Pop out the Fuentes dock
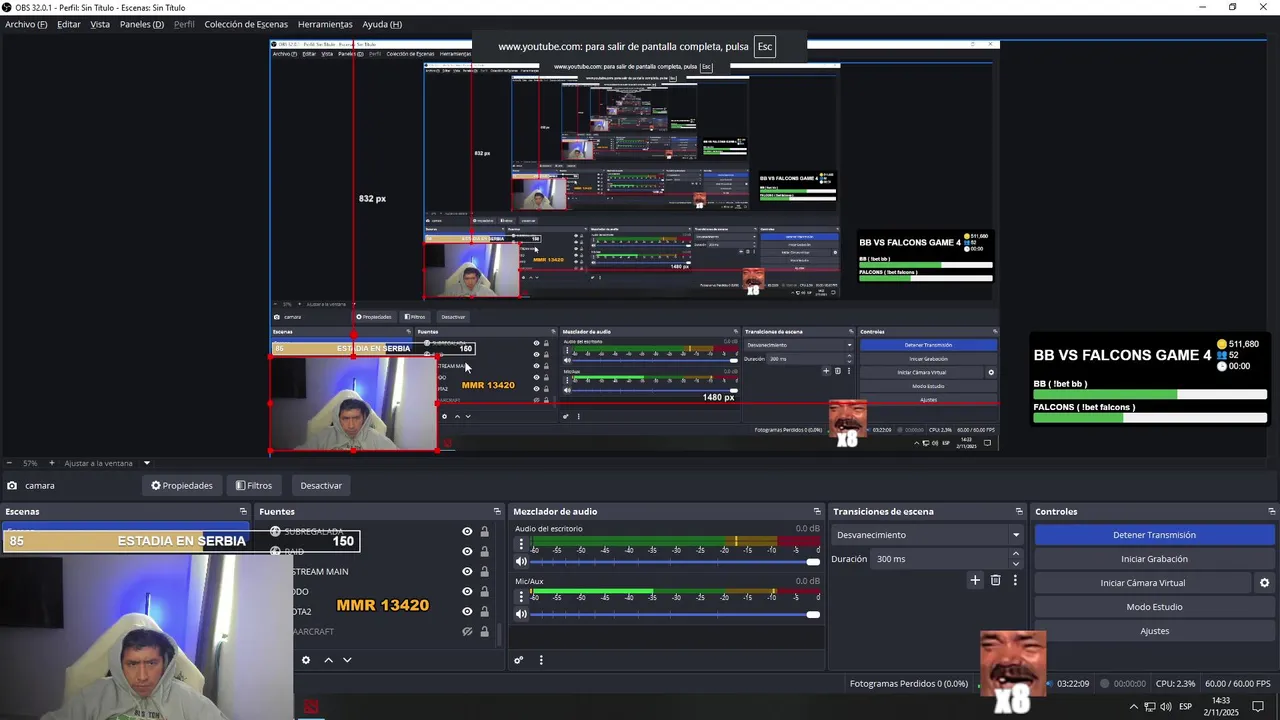 pyautogui.click(x=497, y=511)
